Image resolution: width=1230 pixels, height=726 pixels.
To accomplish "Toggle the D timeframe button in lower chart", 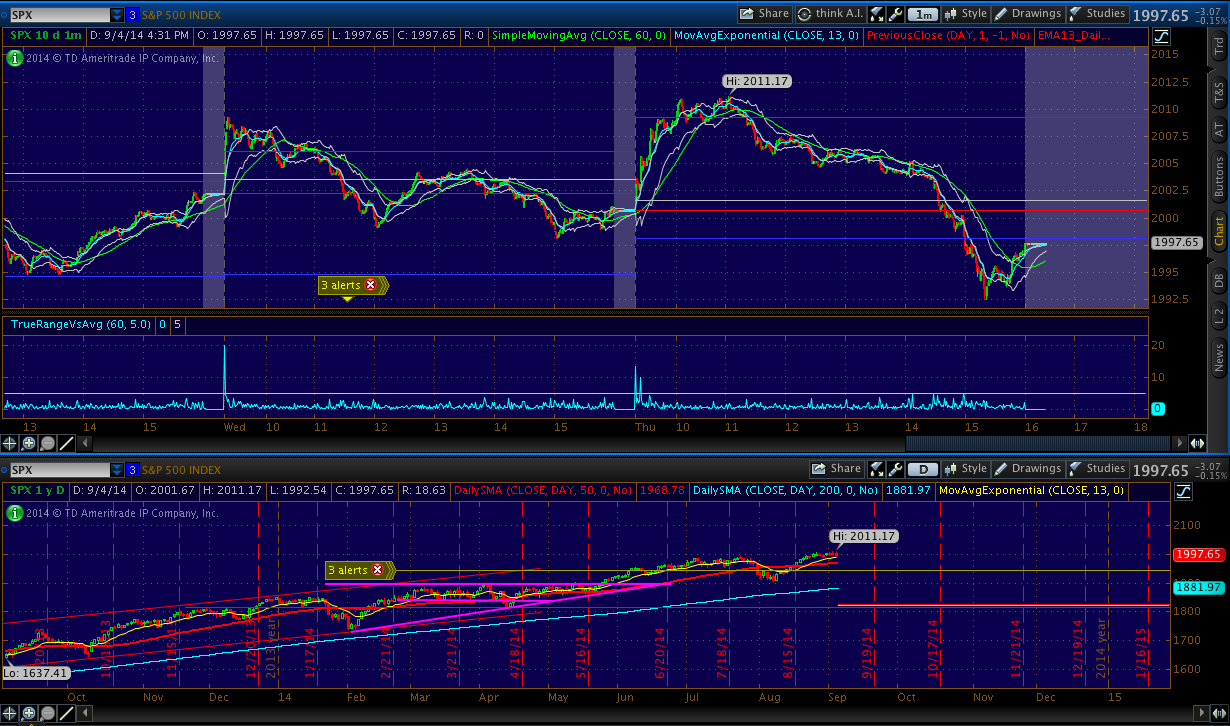I will (x=924, y=469).
